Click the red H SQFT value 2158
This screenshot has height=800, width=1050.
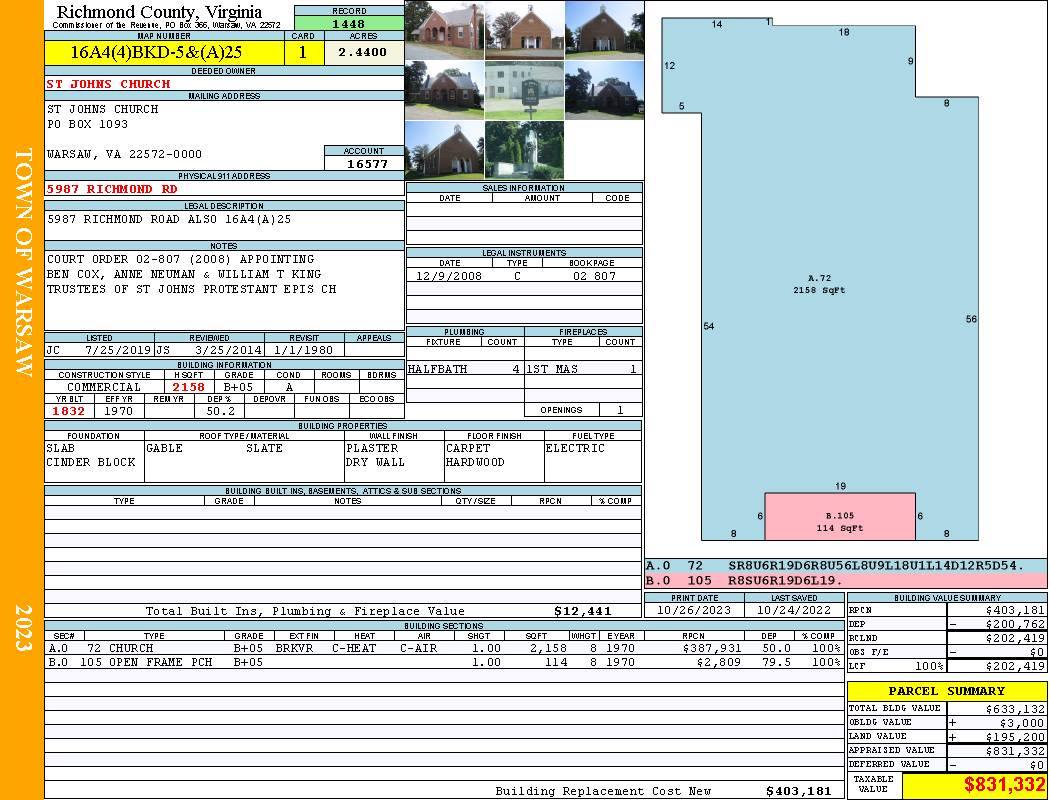tap(188, 387)
